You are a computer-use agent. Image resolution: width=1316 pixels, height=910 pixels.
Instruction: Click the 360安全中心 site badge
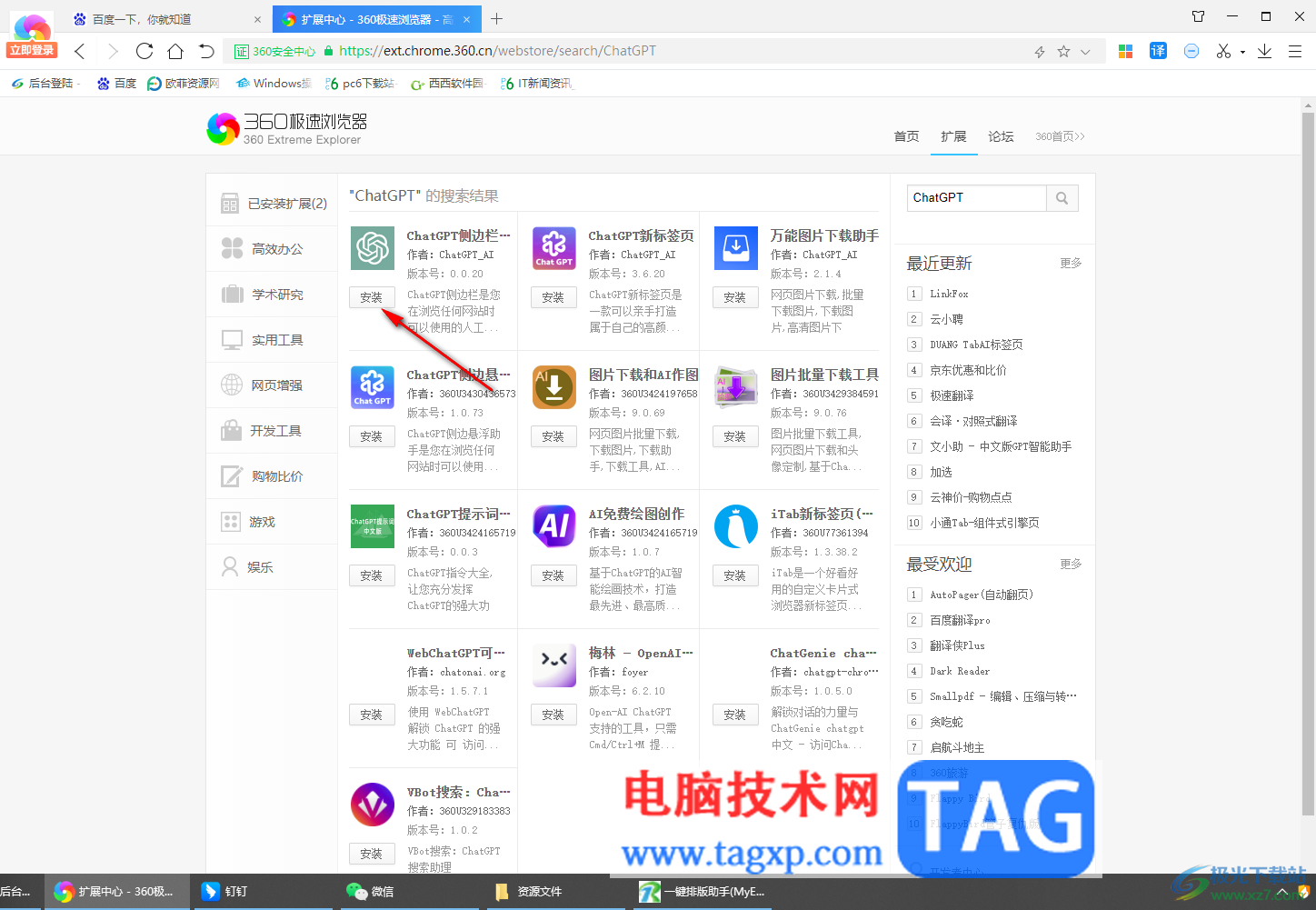pos(274,52)
